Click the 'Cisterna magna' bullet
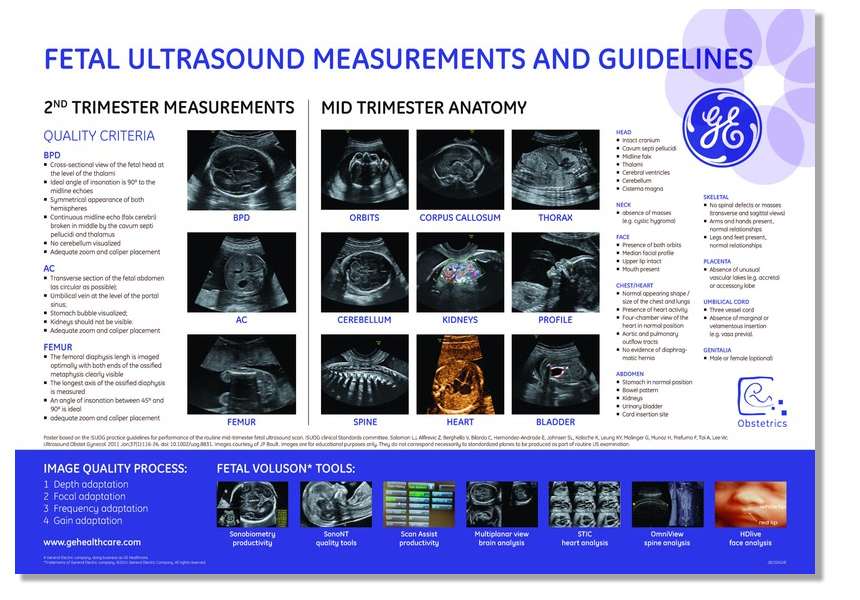 point(642,189)
